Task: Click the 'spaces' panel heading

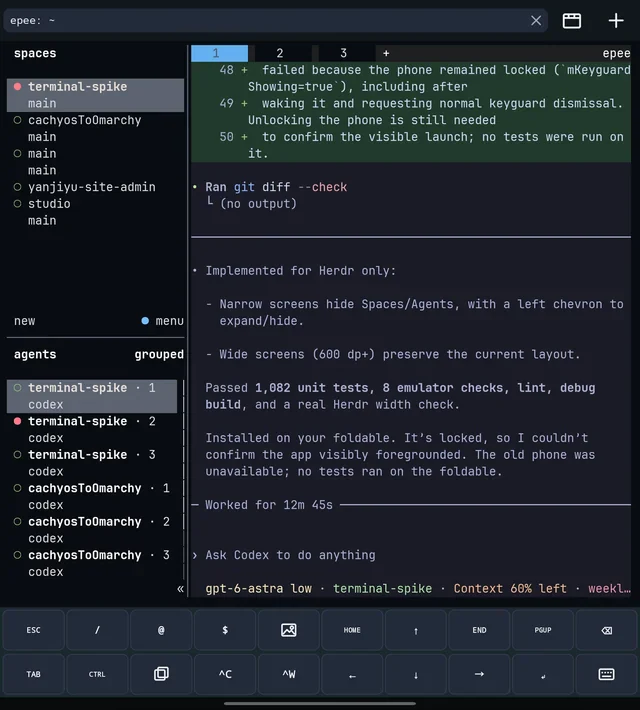Action: pos(35,53)
